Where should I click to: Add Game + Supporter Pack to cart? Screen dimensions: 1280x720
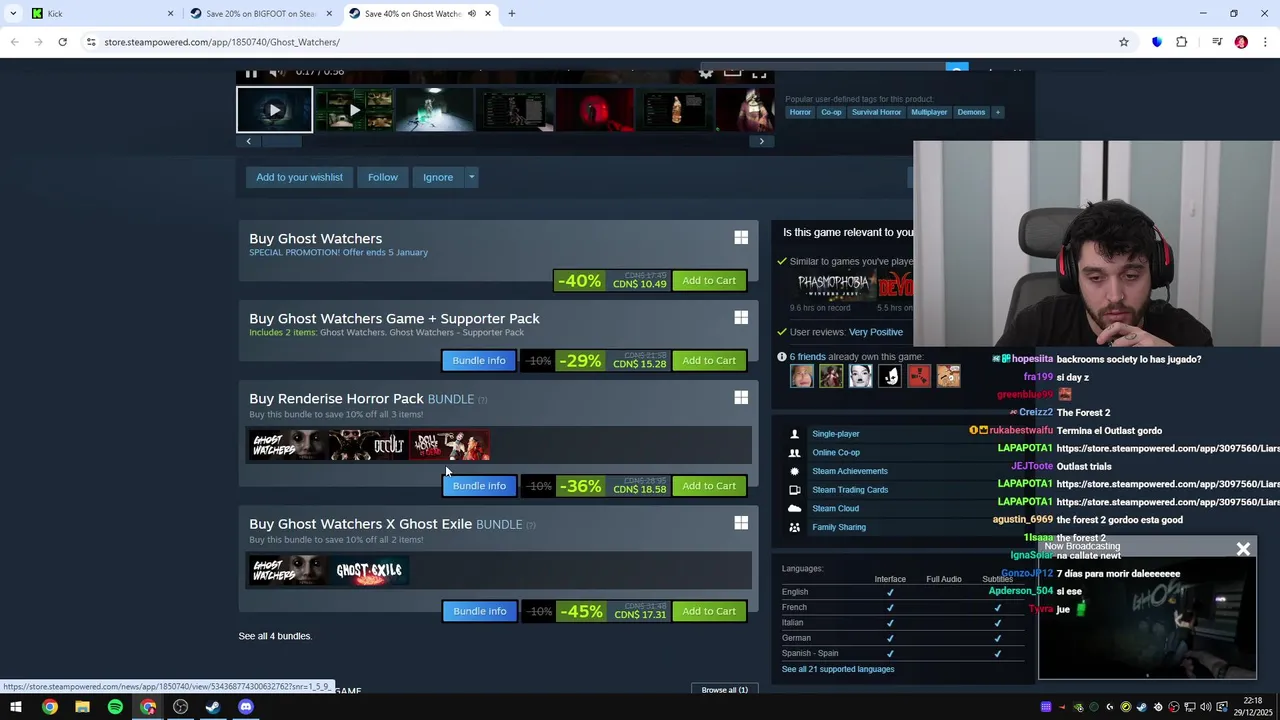pos(709,361)
